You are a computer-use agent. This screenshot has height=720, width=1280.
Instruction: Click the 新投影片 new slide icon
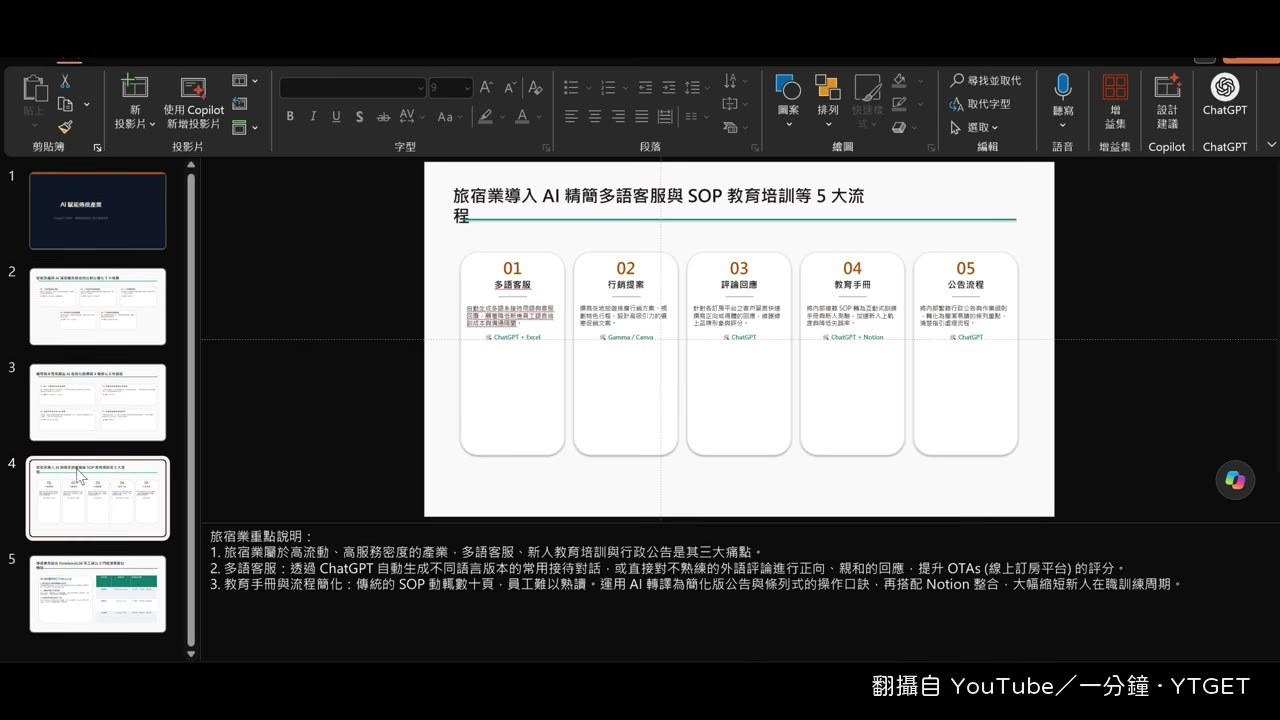tap(135, 87)
